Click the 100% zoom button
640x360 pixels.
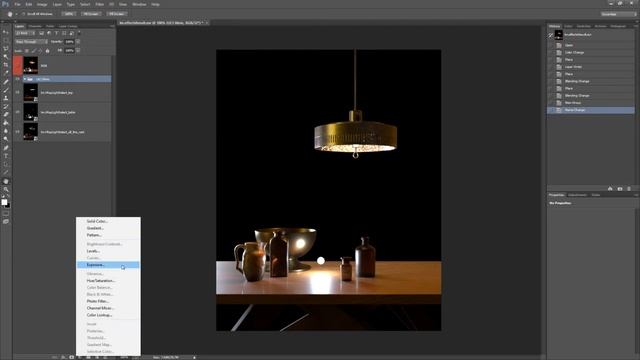tap(69, 14)
